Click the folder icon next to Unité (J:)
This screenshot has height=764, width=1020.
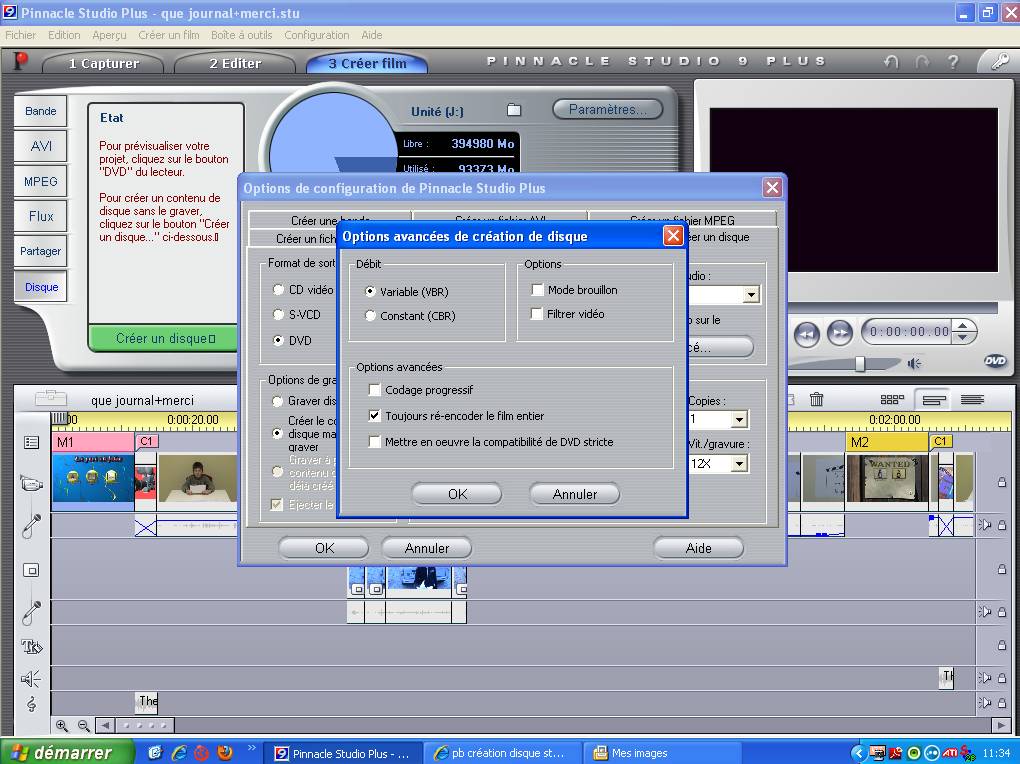pyautogui.click(x=514, y=110)
